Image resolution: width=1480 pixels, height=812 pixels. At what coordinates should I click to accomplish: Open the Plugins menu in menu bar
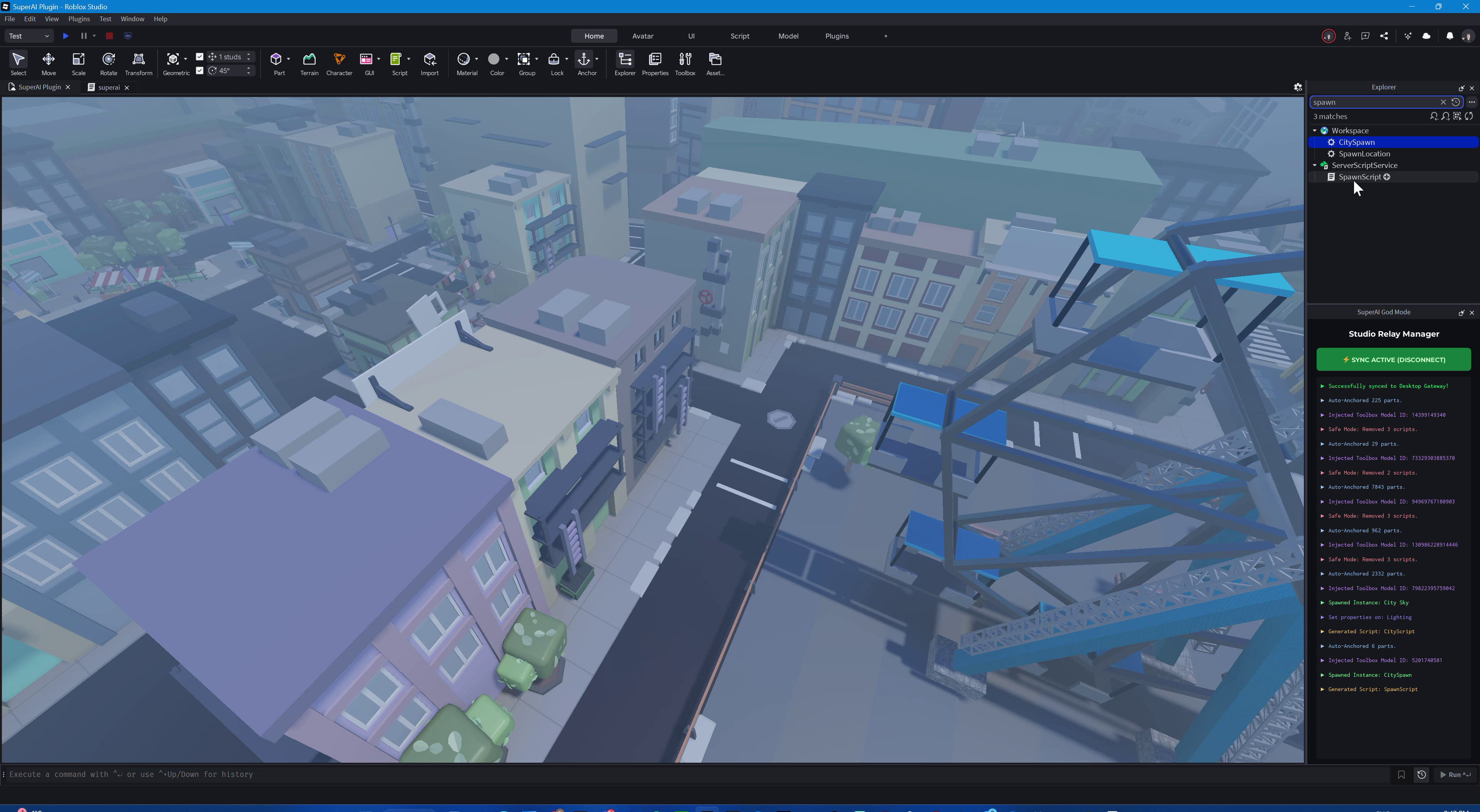point(79,19)
